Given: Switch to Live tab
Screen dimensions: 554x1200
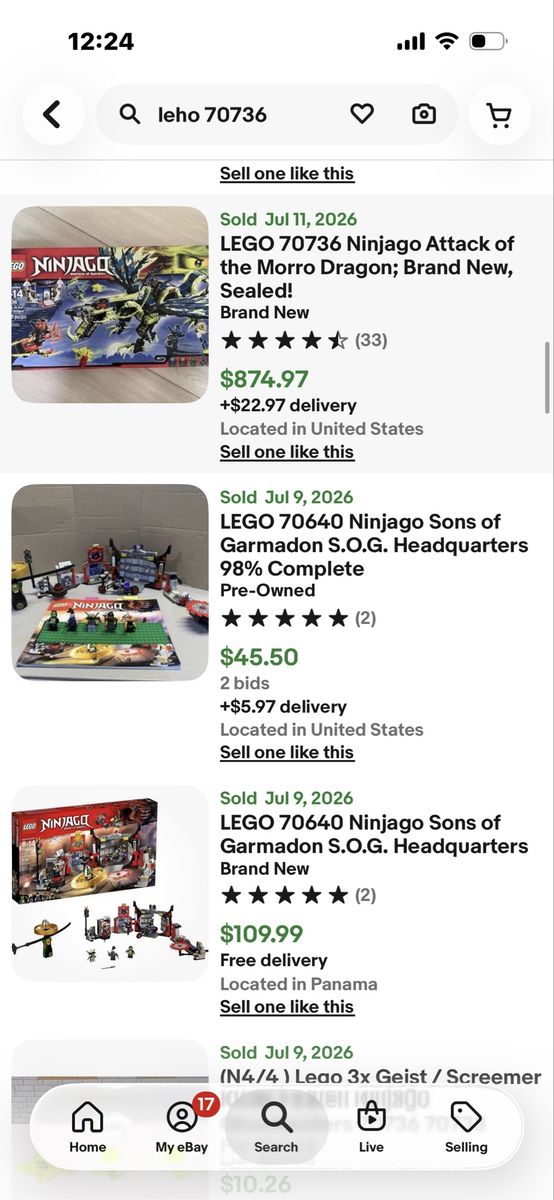Looking at the screenshot, I should pos(371,1127).
